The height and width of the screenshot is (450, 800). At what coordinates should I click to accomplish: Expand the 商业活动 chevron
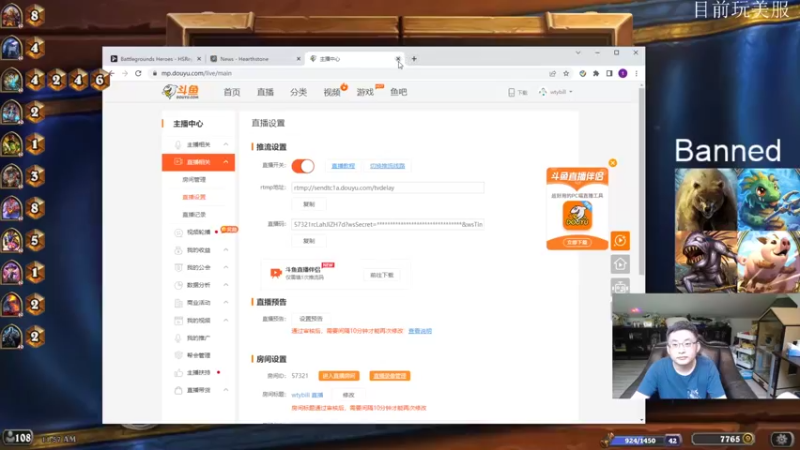[226, 303]
